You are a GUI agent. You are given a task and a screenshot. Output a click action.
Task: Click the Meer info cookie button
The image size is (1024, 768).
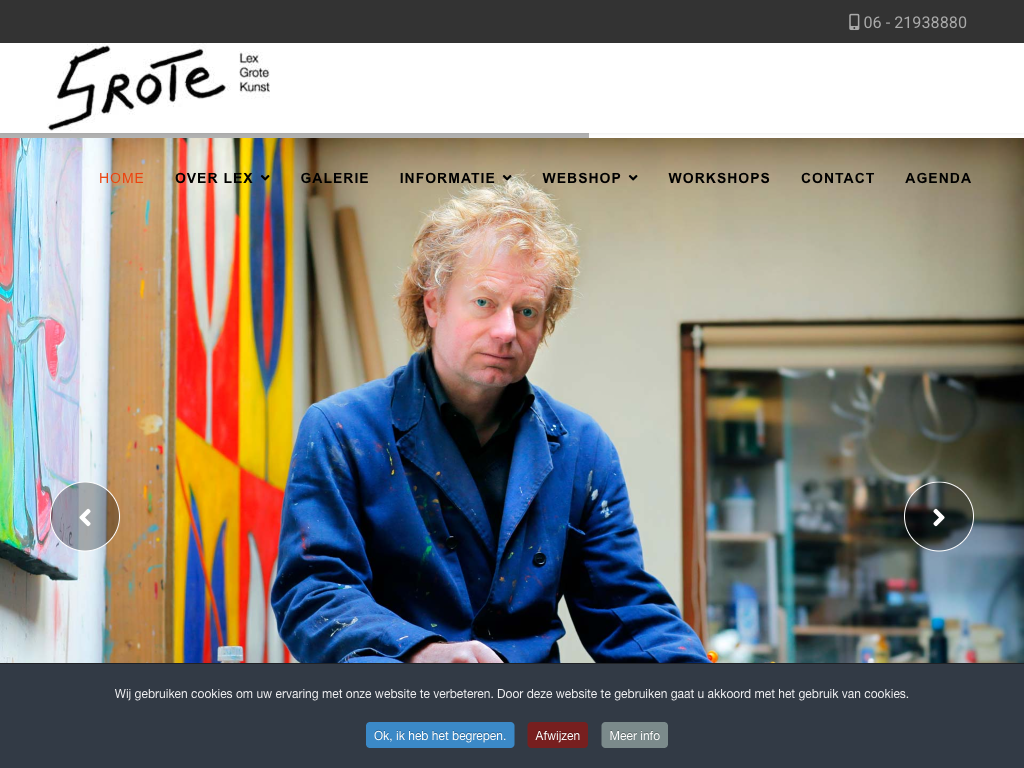coord(635,735)
